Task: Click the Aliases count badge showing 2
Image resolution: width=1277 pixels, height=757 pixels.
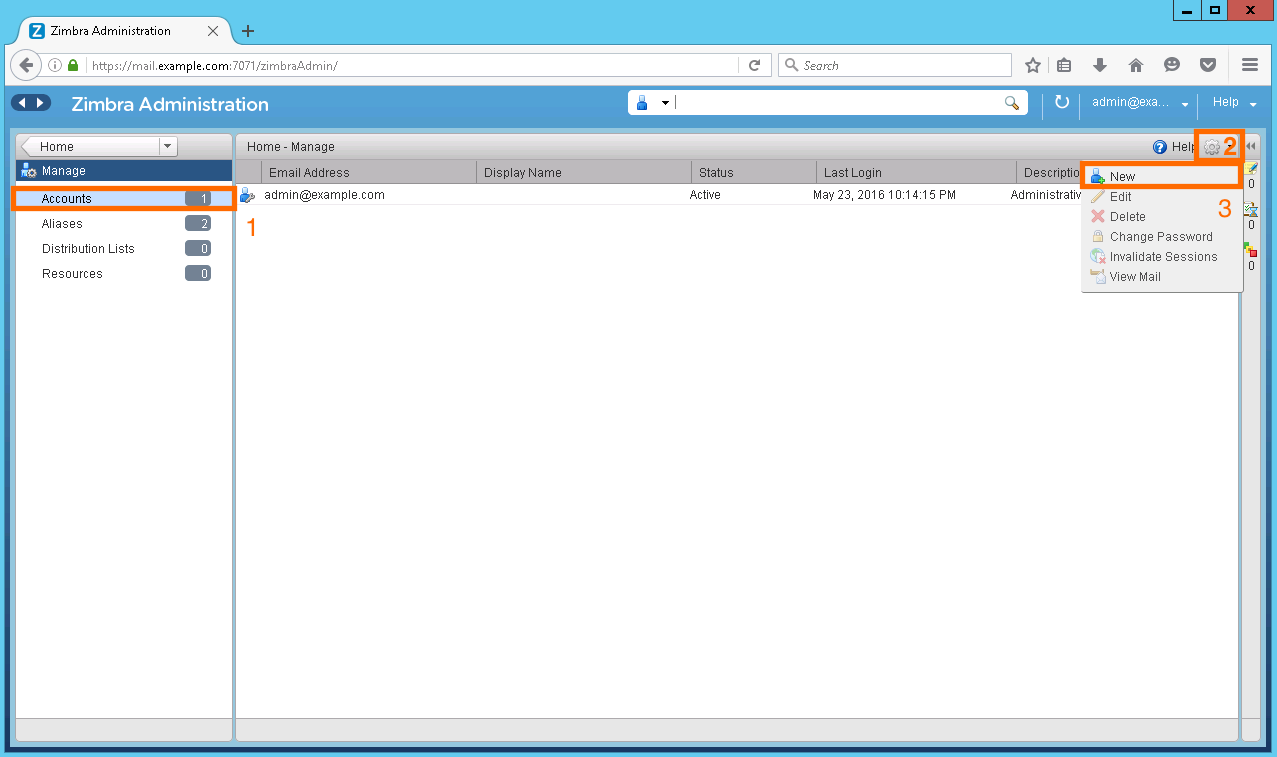Action: coord(198,224)
